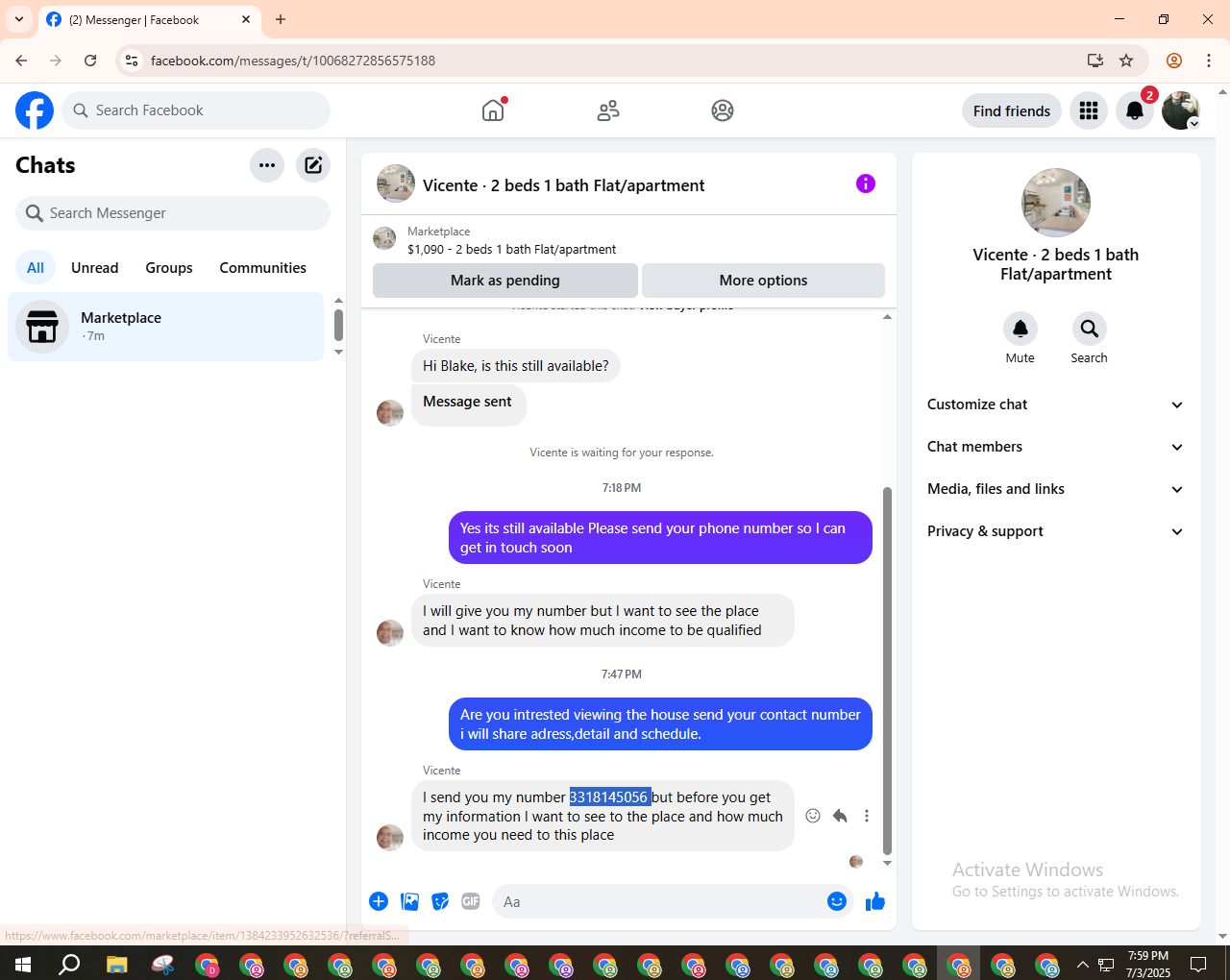Click the message "Hi Blake, is this still available?"

[x=516, y=366]
